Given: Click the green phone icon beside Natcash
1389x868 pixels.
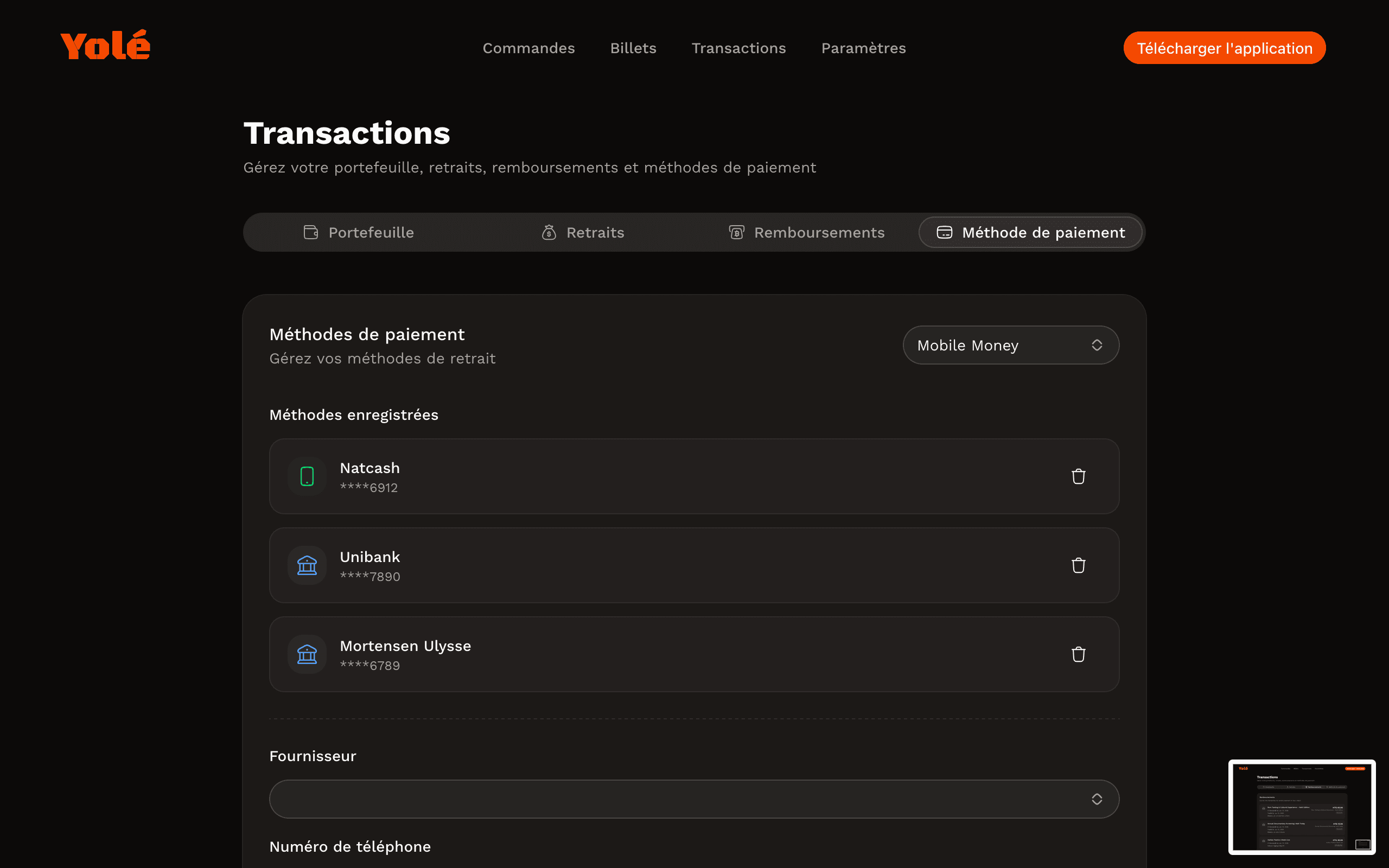Looking at the screenshot, I should tap(307, 476).
